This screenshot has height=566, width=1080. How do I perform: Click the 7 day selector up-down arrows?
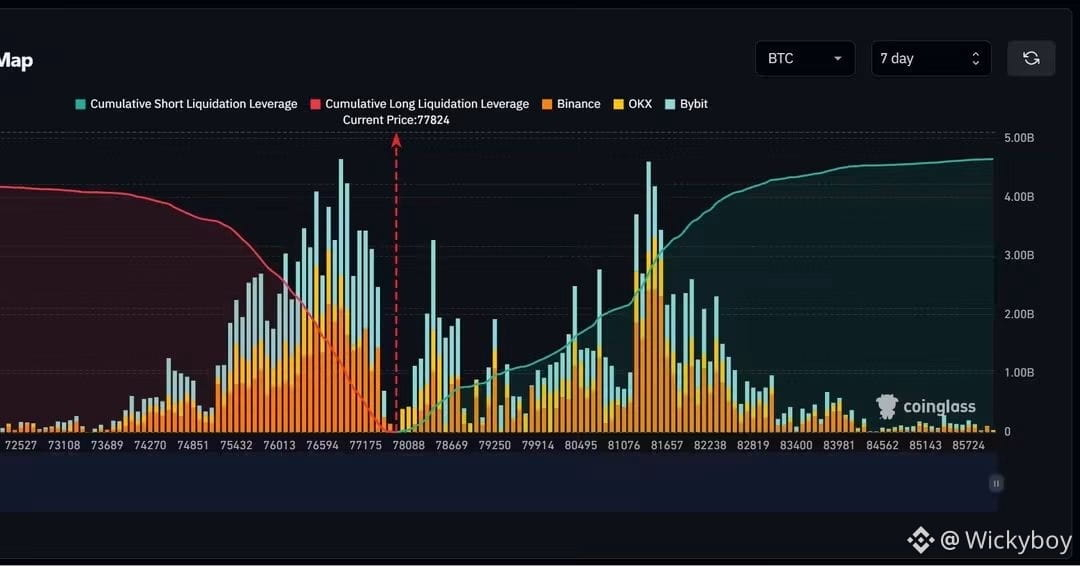coord(975,59)
